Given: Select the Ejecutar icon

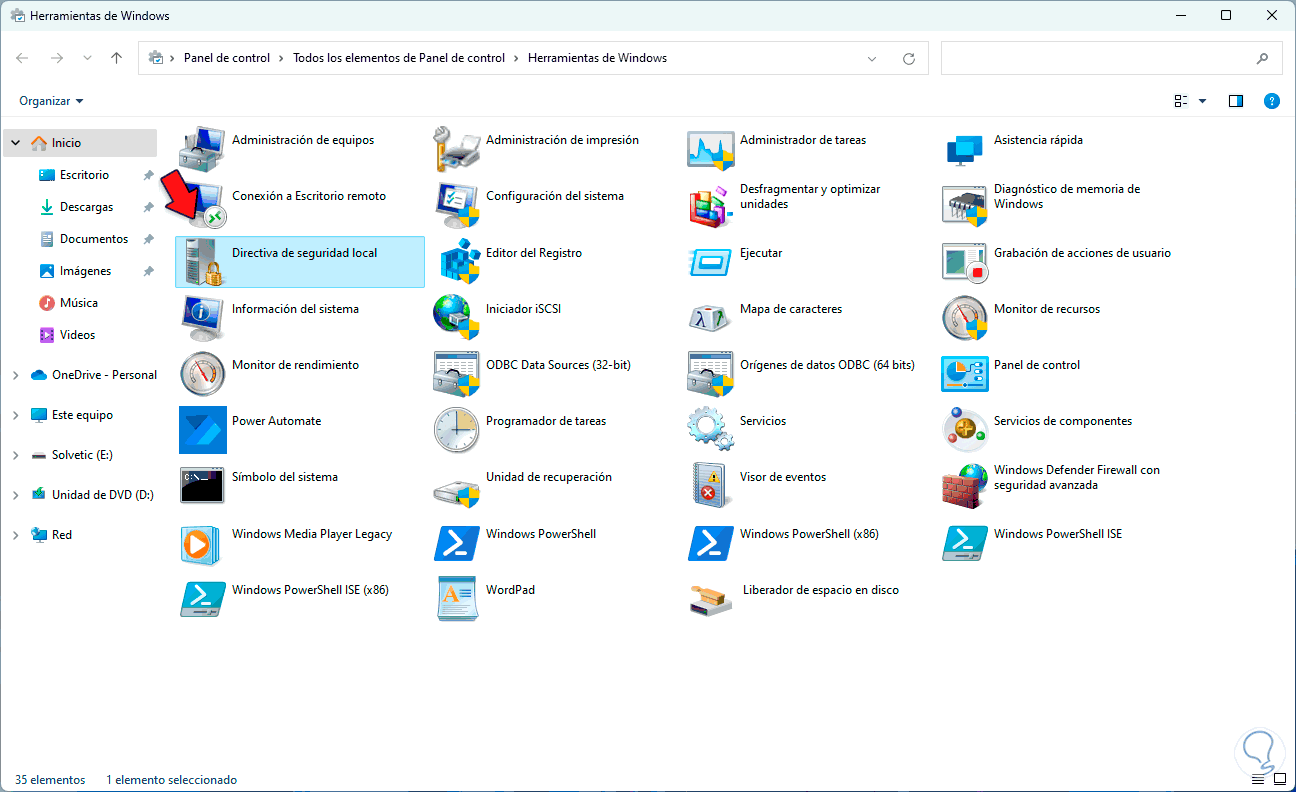Looking at the screenshot, I should coord(711,262).
